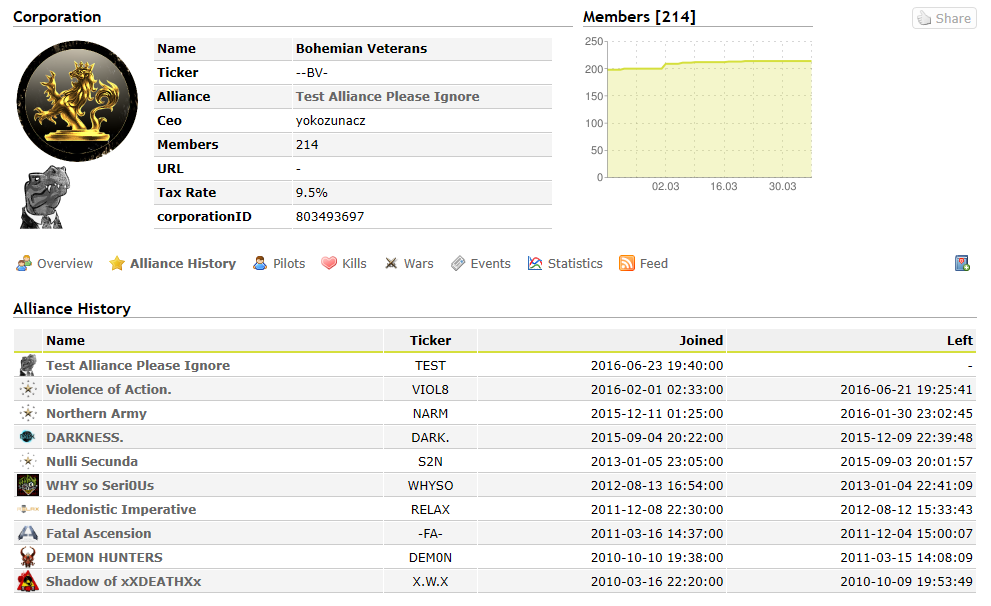Click the T-Rex alliance logo under corporation logo
This screenshot has width=991, height=606.
point(45,197)
